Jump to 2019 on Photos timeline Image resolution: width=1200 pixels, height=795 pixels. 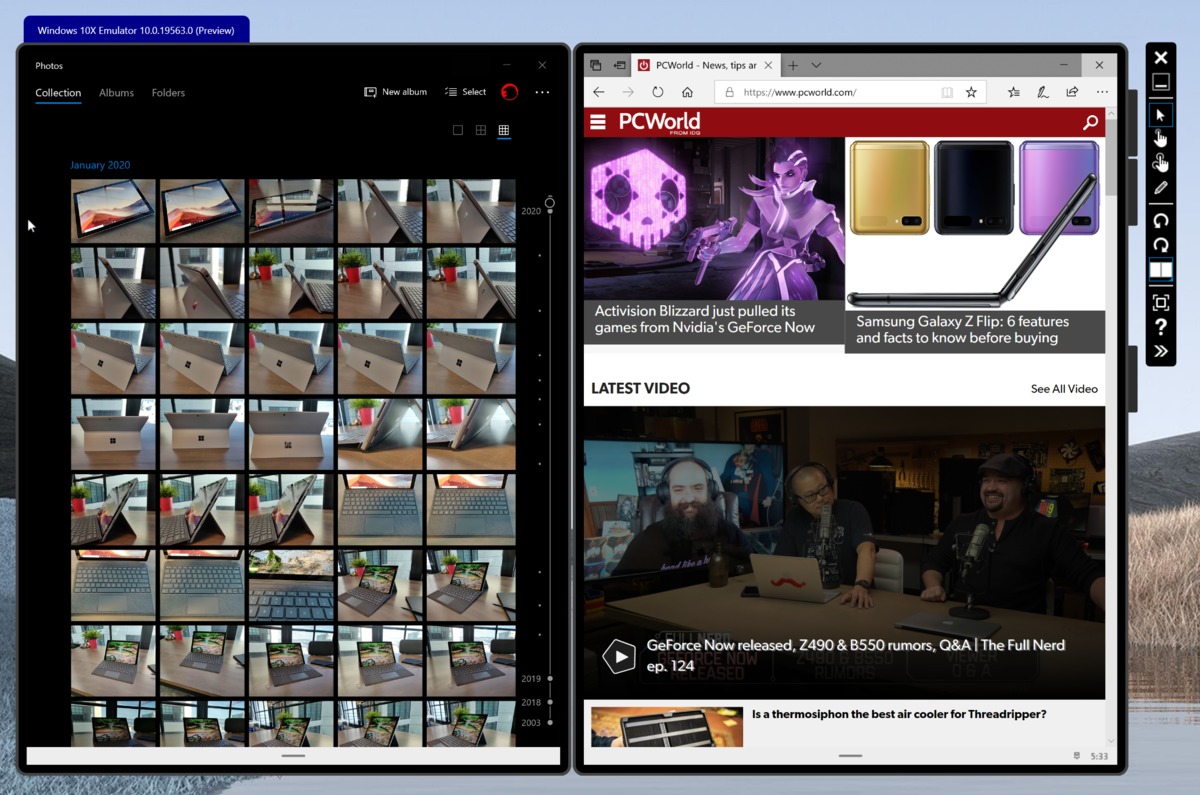click(x=531, y=679)
